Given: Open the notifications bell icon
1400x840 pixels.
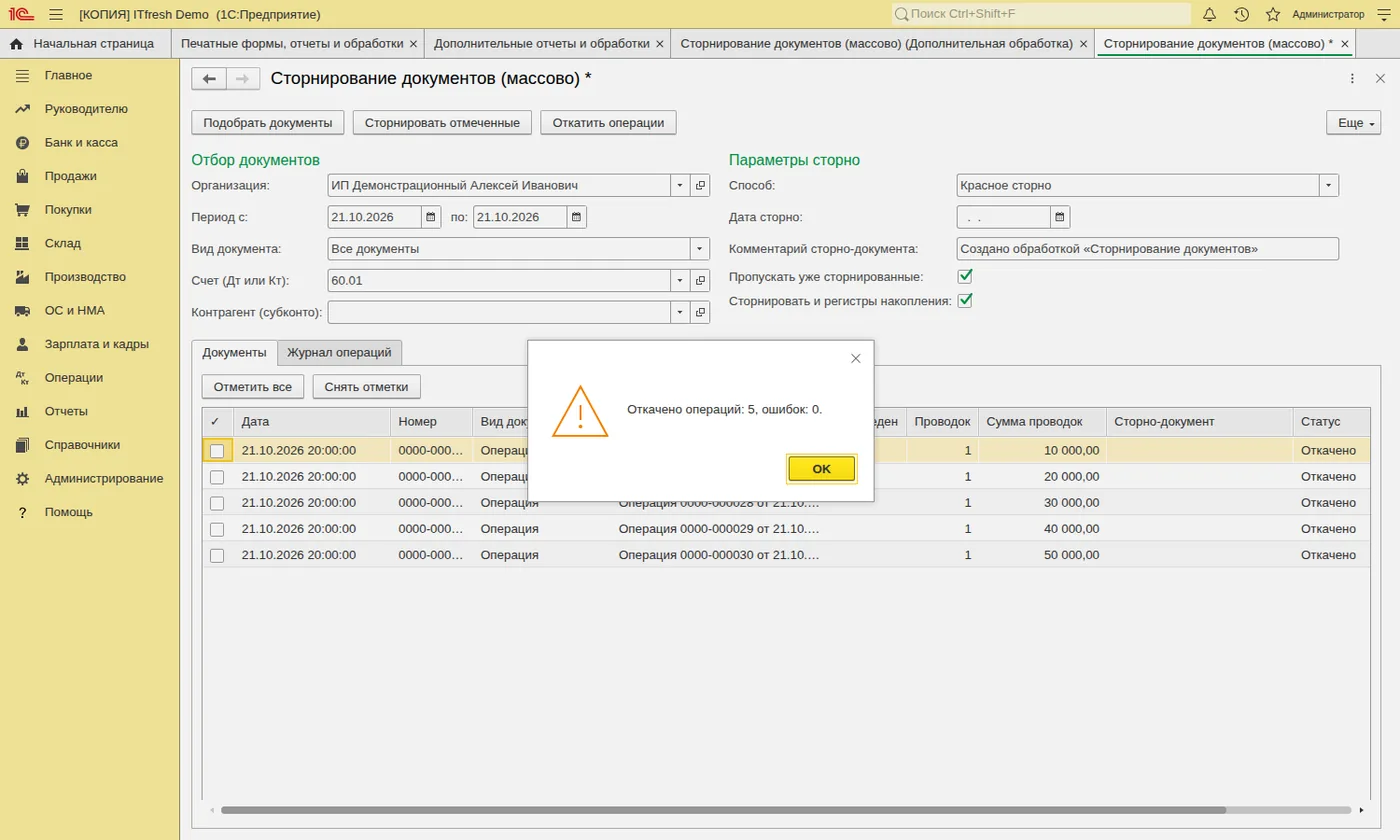Looking at the screenshot, I should point(1209,14).
